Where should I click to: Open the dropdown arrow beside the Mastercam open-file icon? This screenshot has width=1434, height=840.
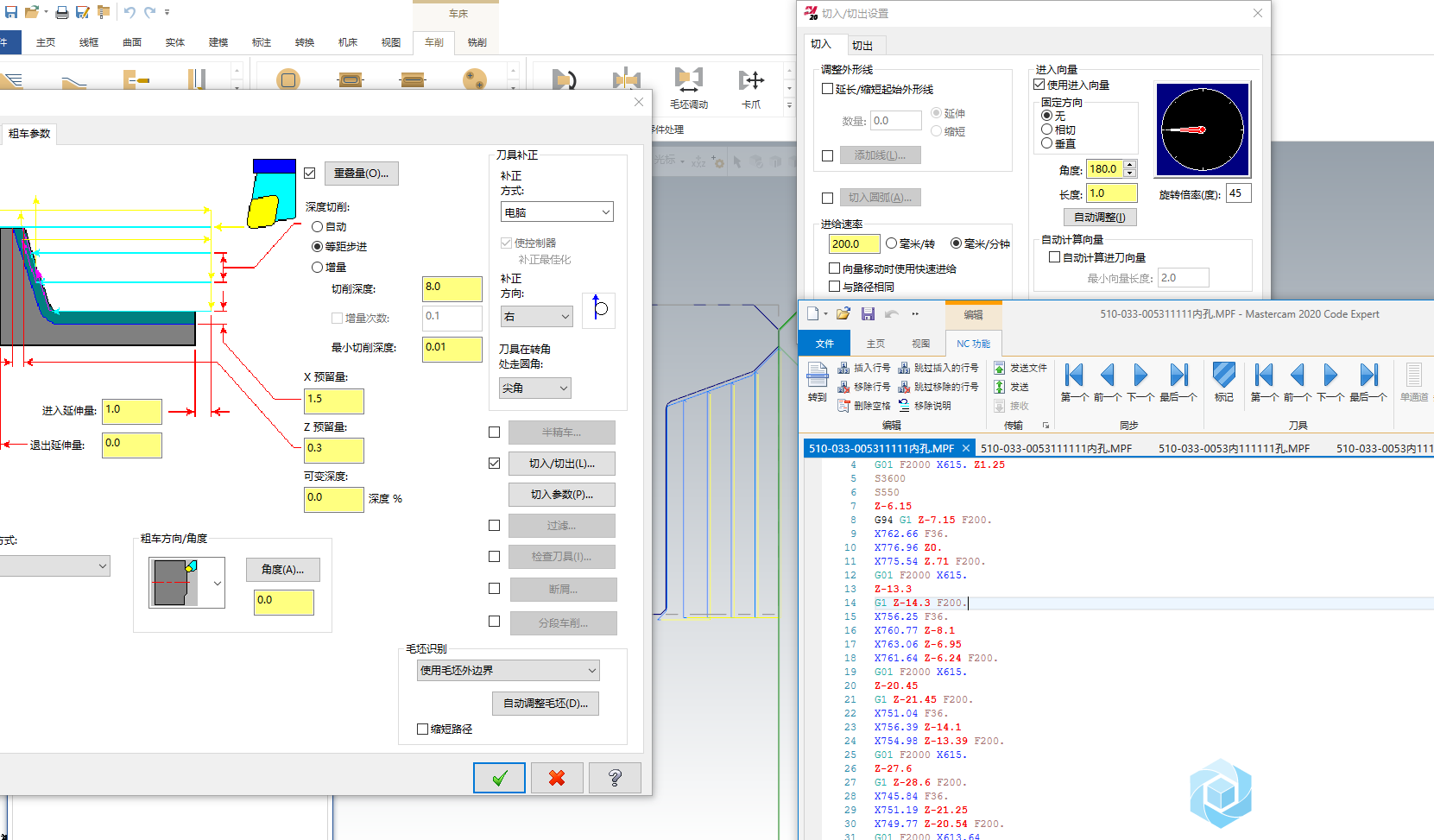(x=46, y=12)
